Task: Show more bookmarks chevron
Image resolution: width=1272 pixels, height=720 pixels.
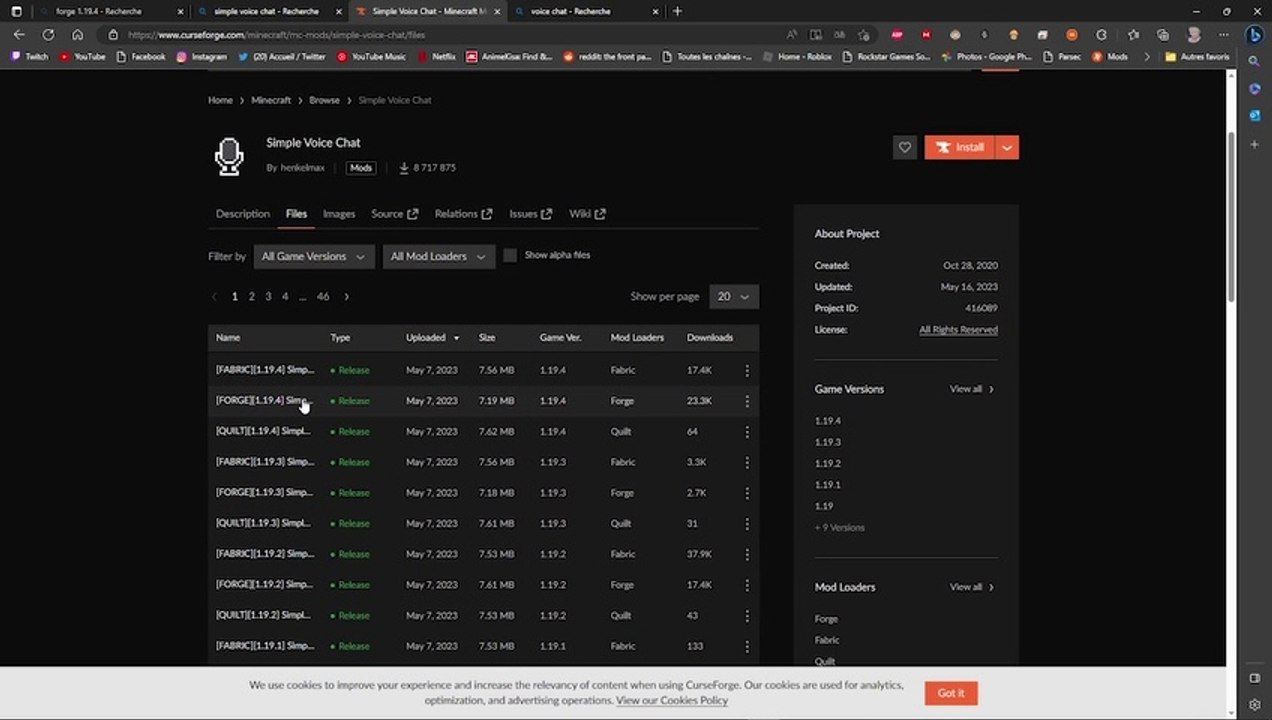Action: [x=1147, y=57]
